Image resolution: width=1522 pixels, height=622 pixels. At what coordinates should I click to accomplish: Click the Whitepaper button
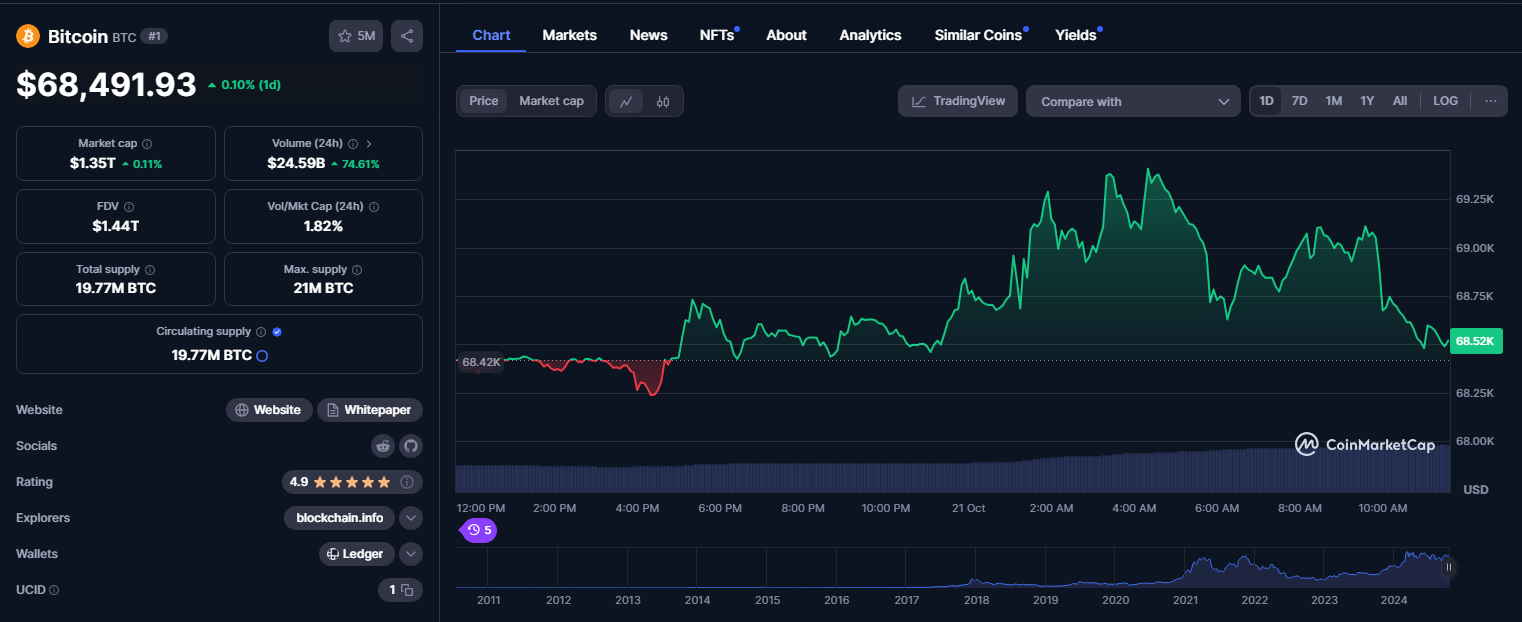click(370, 410)
